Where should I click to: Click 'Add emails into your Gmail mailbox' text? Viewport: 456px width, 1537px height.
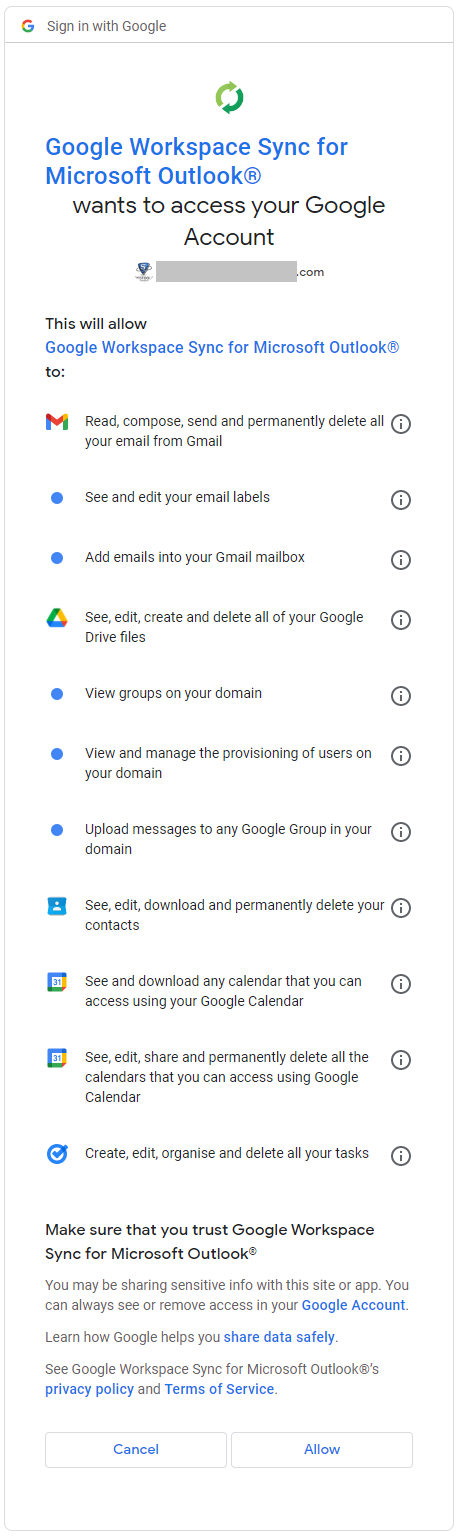(x=195, y=557)
